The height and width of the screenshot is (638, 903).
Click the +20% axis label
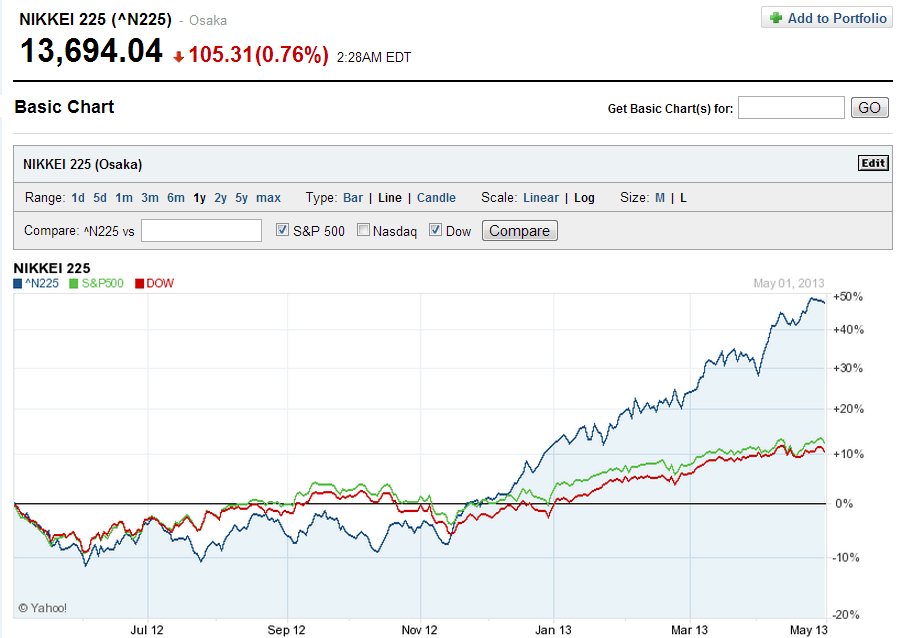[x=848, y=409]
